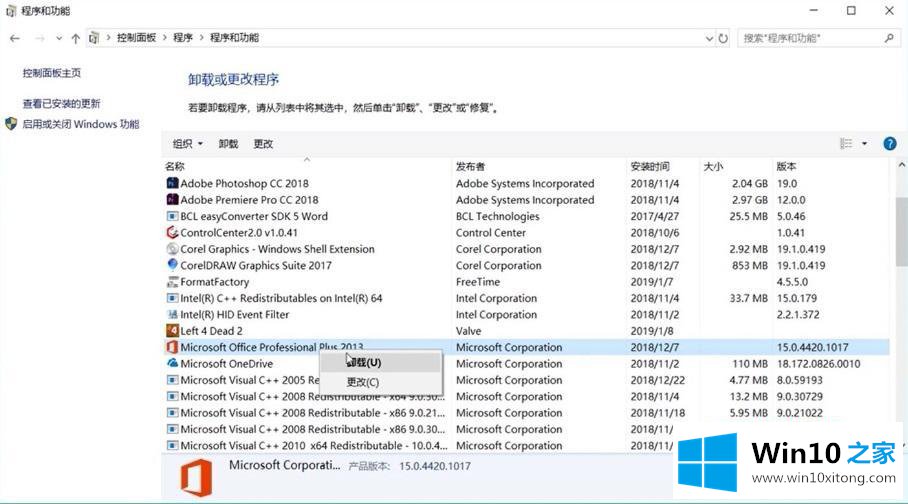Open 查看已安装的更新 link
This screenshot has width=908, height=504.
tap(61, 104)
